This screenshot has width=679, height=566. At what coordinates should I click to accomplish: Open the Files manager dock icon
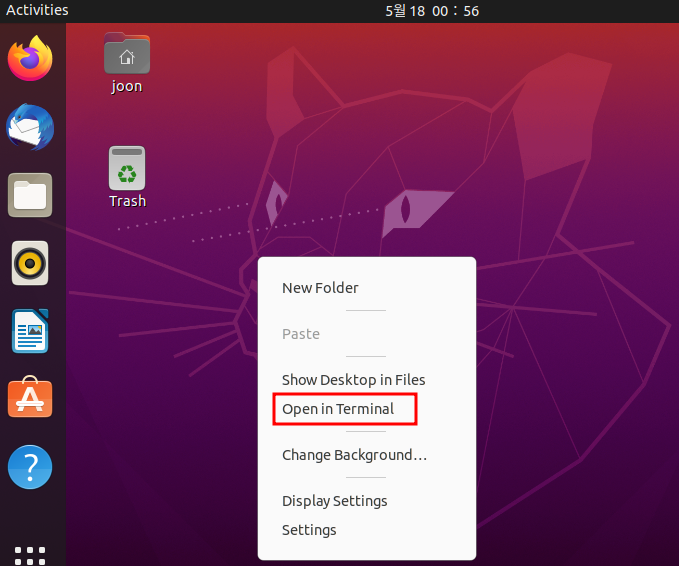(30, 195)
